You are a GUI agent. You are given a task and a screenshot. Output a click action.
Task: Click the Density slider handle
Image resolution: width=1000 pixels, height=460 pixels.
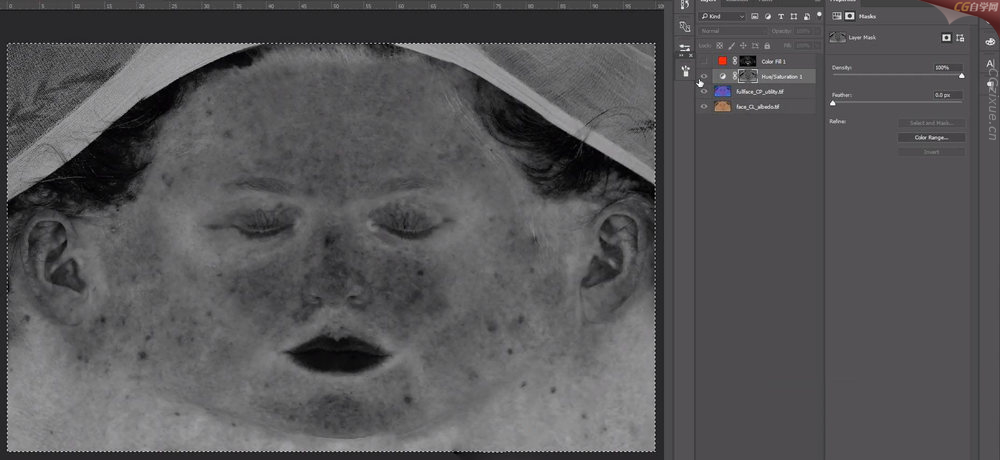tap(962, 76)
